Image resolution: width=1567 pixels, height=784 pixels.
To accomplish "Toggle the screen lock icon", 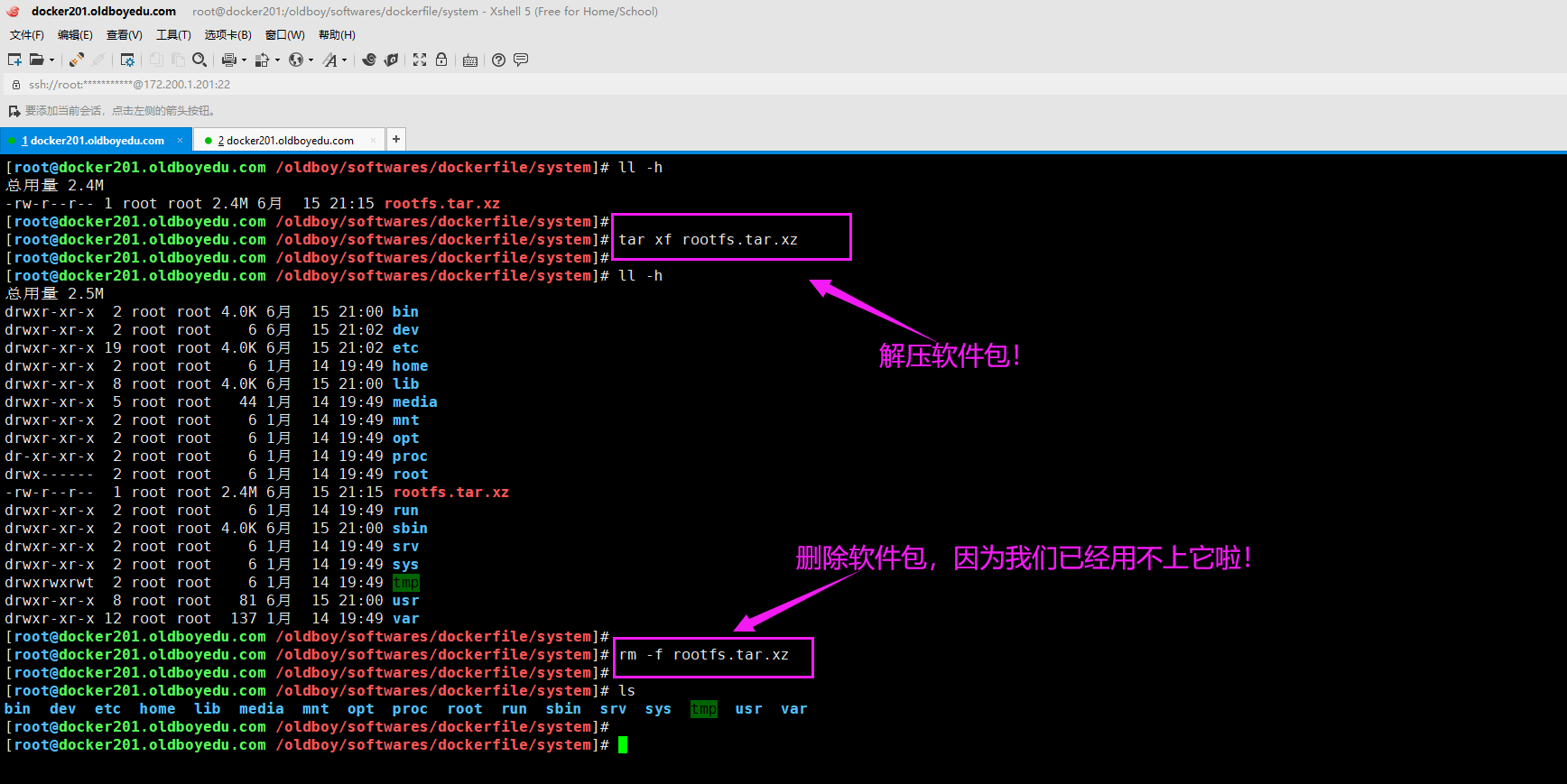I will tap(441, 60).
